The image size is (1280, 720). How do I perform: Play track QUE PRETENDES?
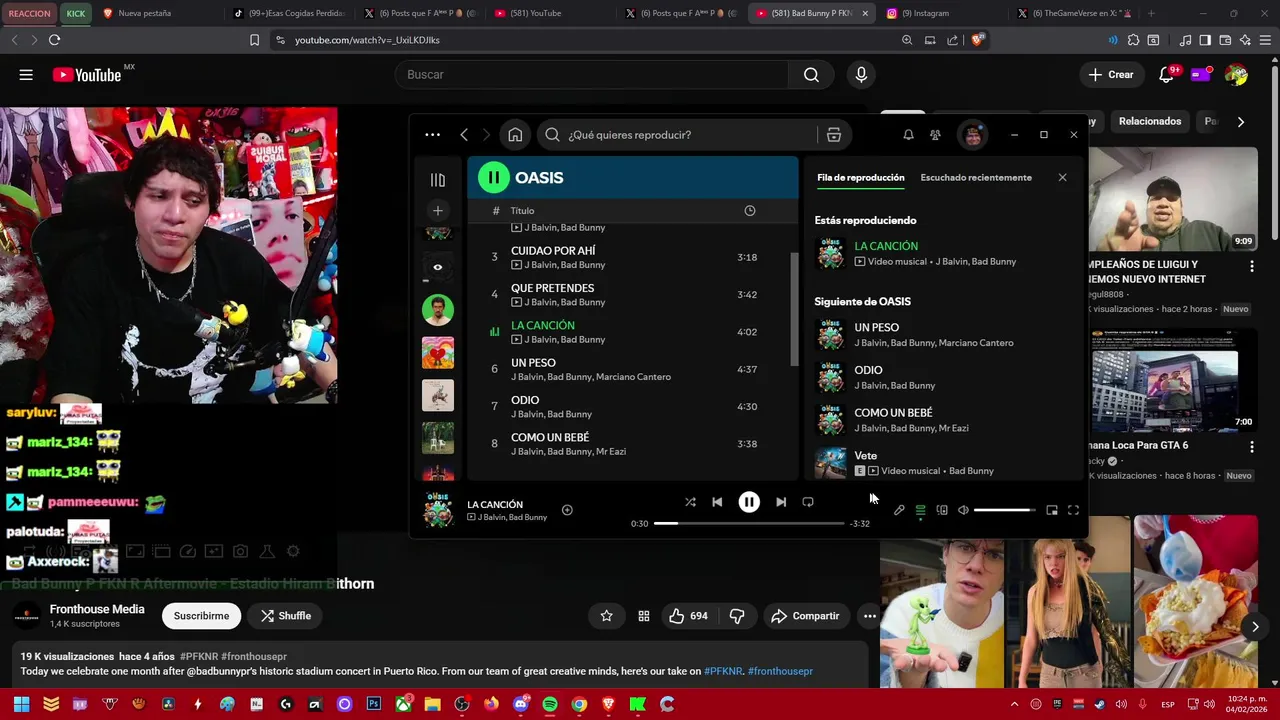[634, 294]
